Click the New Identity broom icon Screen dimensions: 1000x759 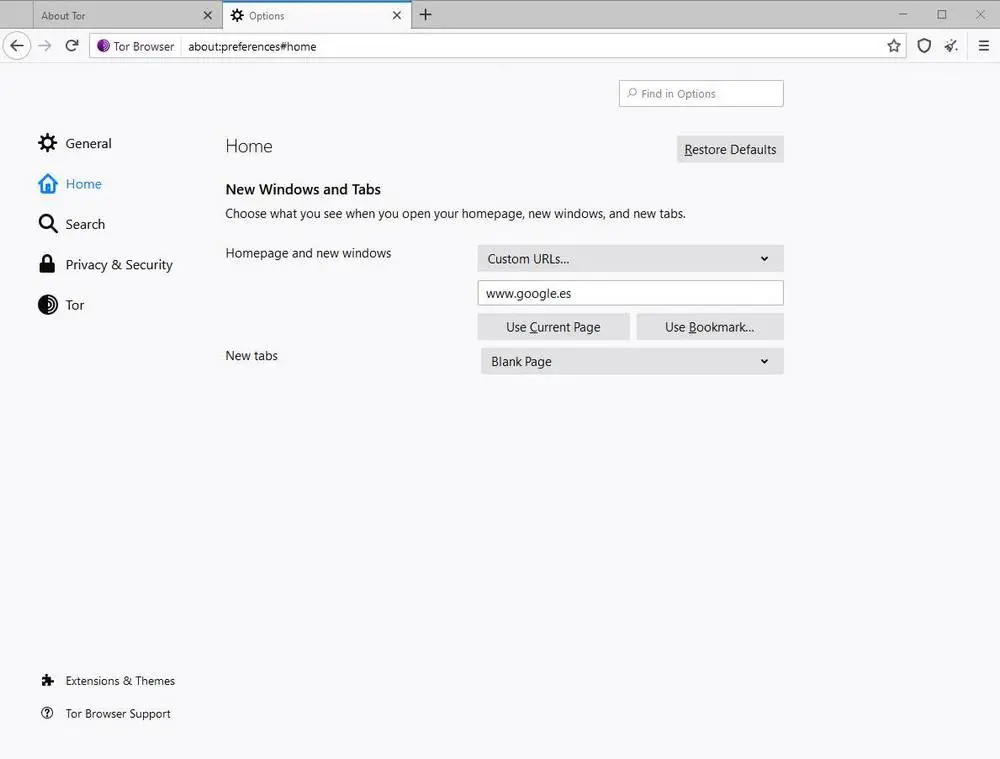click(952, 46)
